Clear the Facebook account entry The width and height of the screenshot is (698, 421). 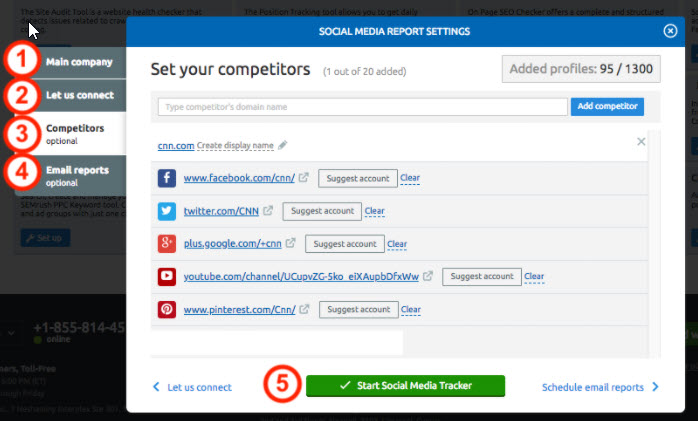(x=410, y=178)
